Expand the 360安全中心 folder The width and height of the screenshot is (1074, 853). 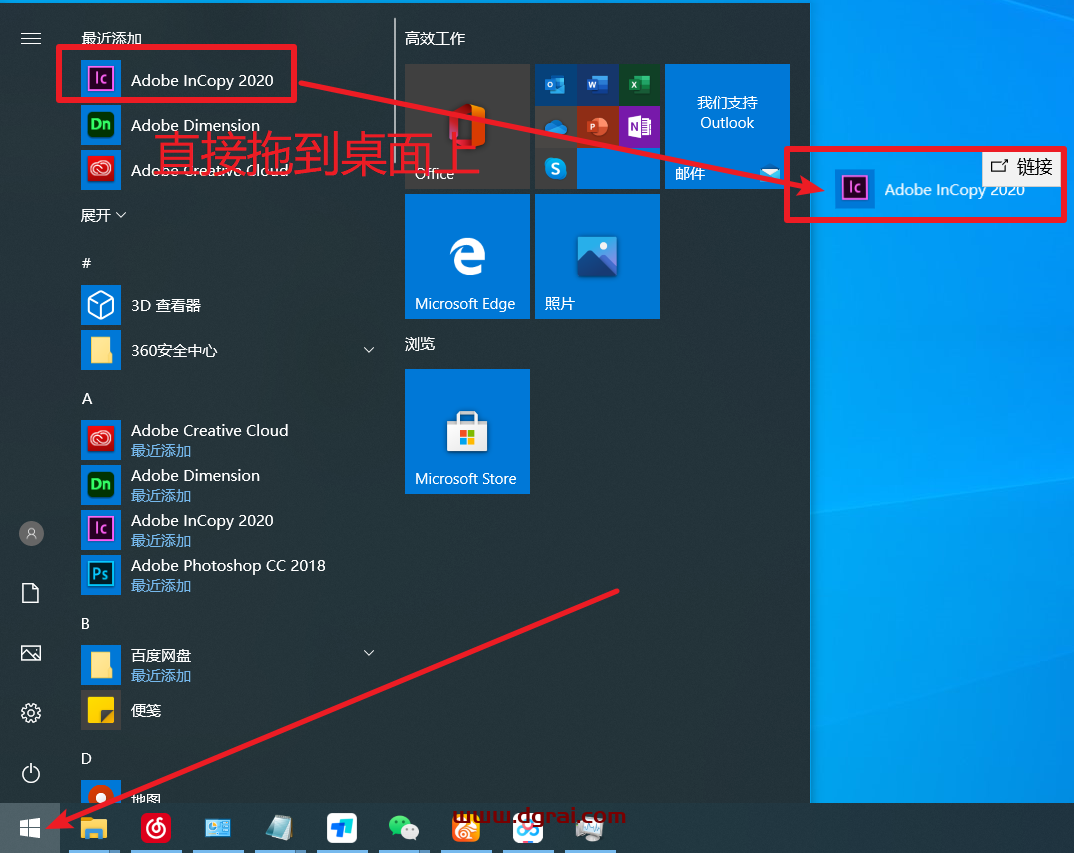[230, 350]
